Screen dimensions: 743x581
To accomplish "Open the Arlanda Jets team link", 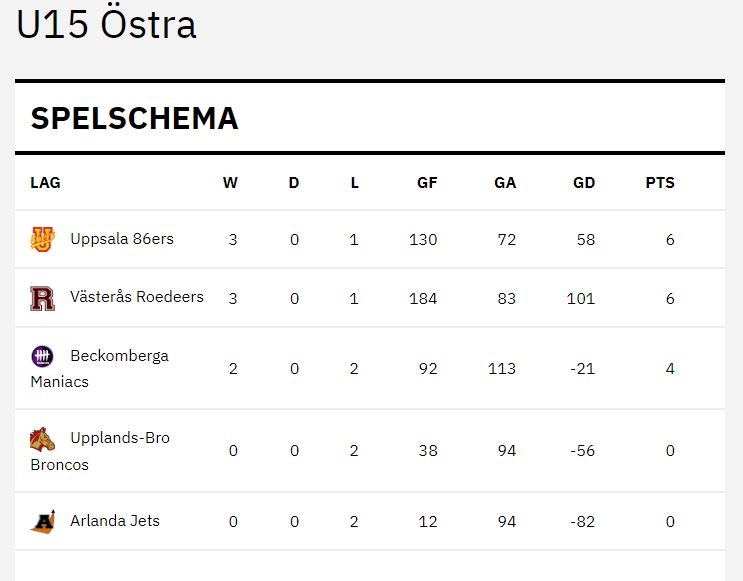I will pyautogui.click(x=114, y=521).
